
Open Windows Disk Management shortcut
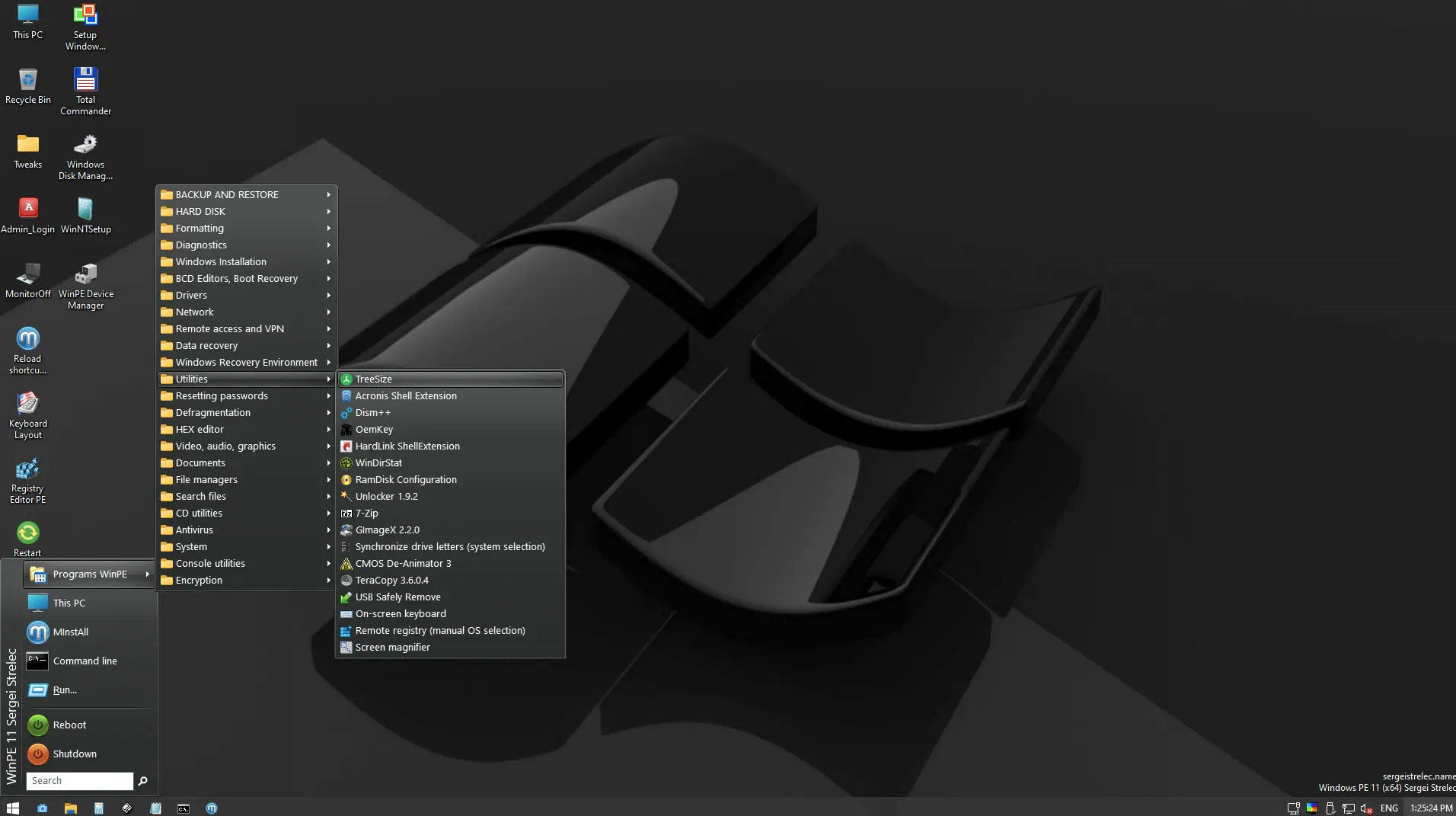(x=85, y=156)
